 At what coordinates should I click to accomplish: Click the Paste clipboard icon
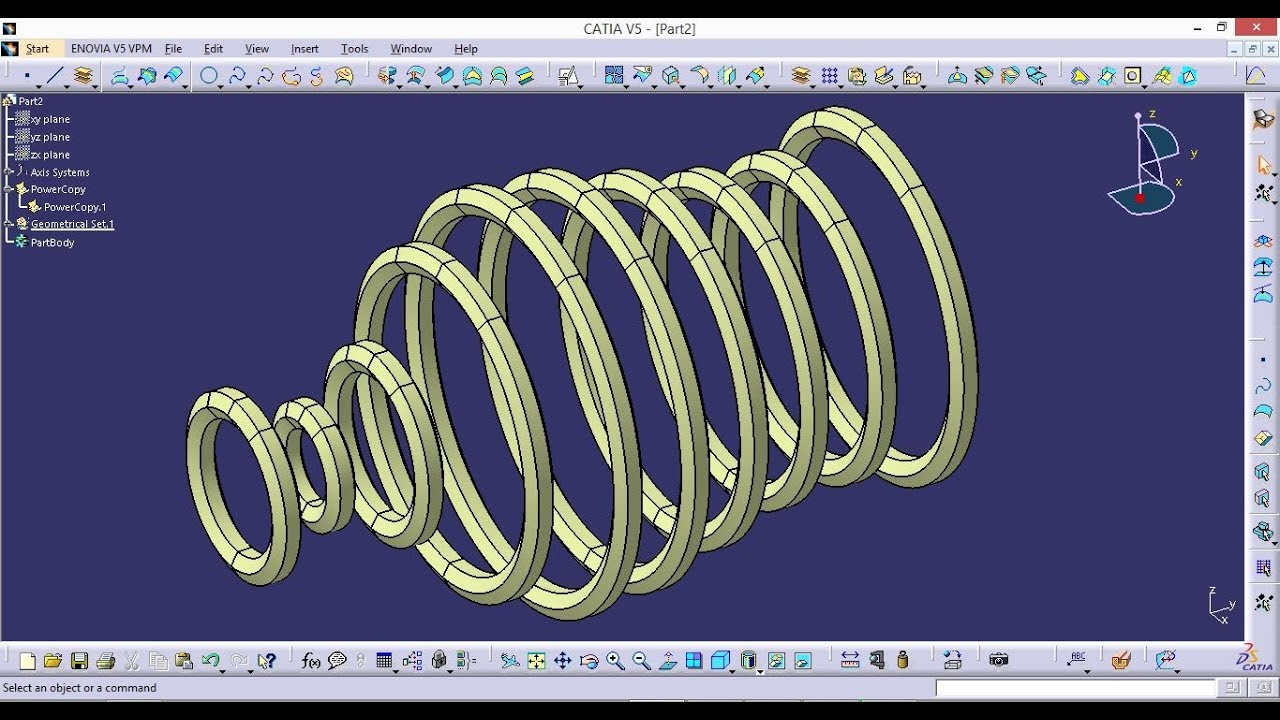(x=184, y=661)
